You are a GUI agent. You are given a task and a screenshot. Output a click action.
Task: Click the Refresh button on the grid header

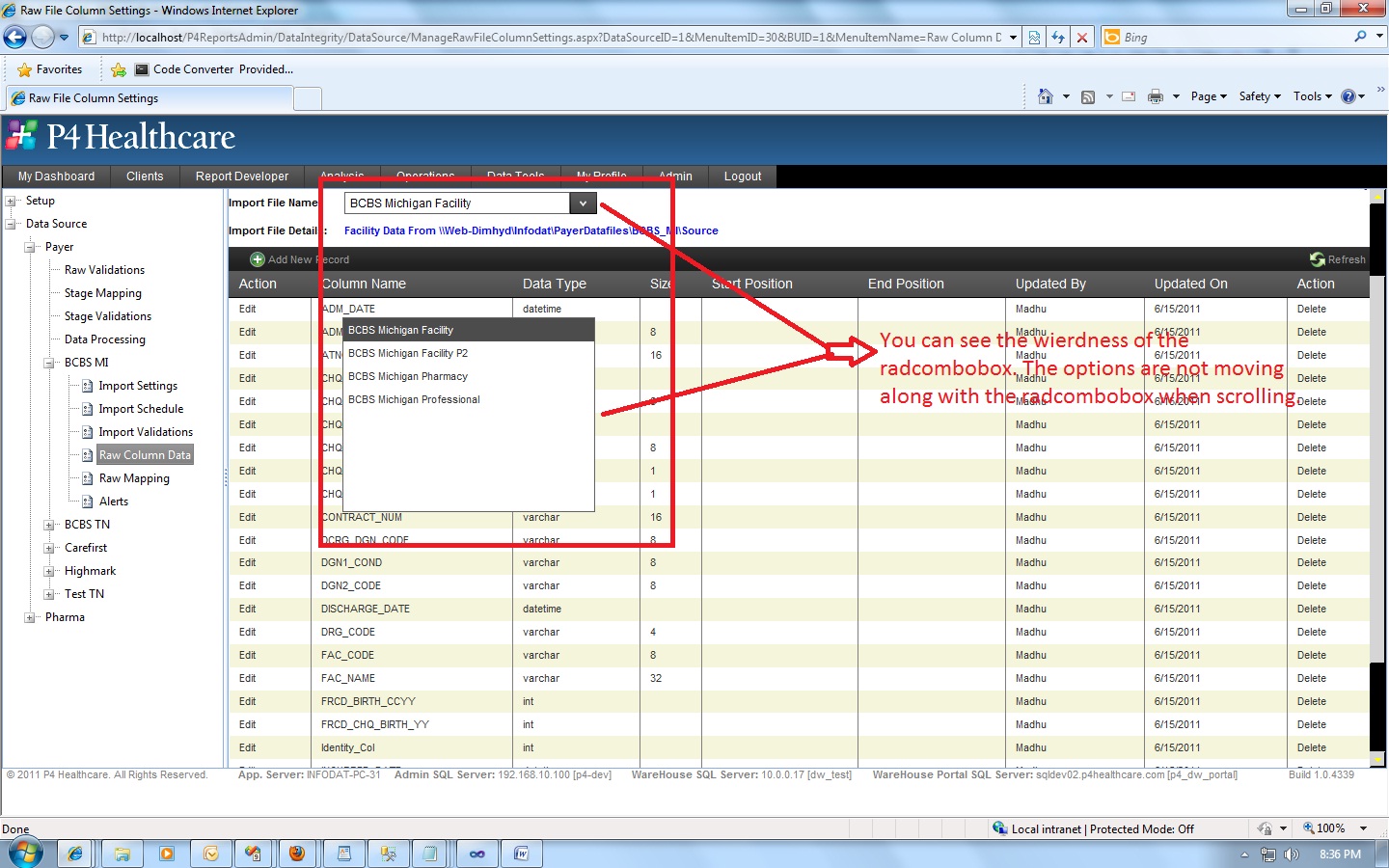coord(1338,259)
